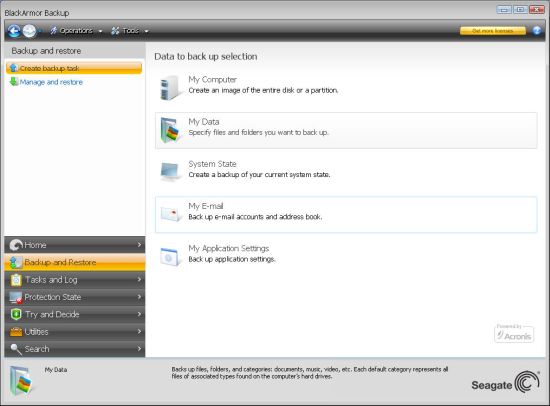Click the Try and Decide shield icon
This screenshot has height=406, width=550.
tap(16, 314)
